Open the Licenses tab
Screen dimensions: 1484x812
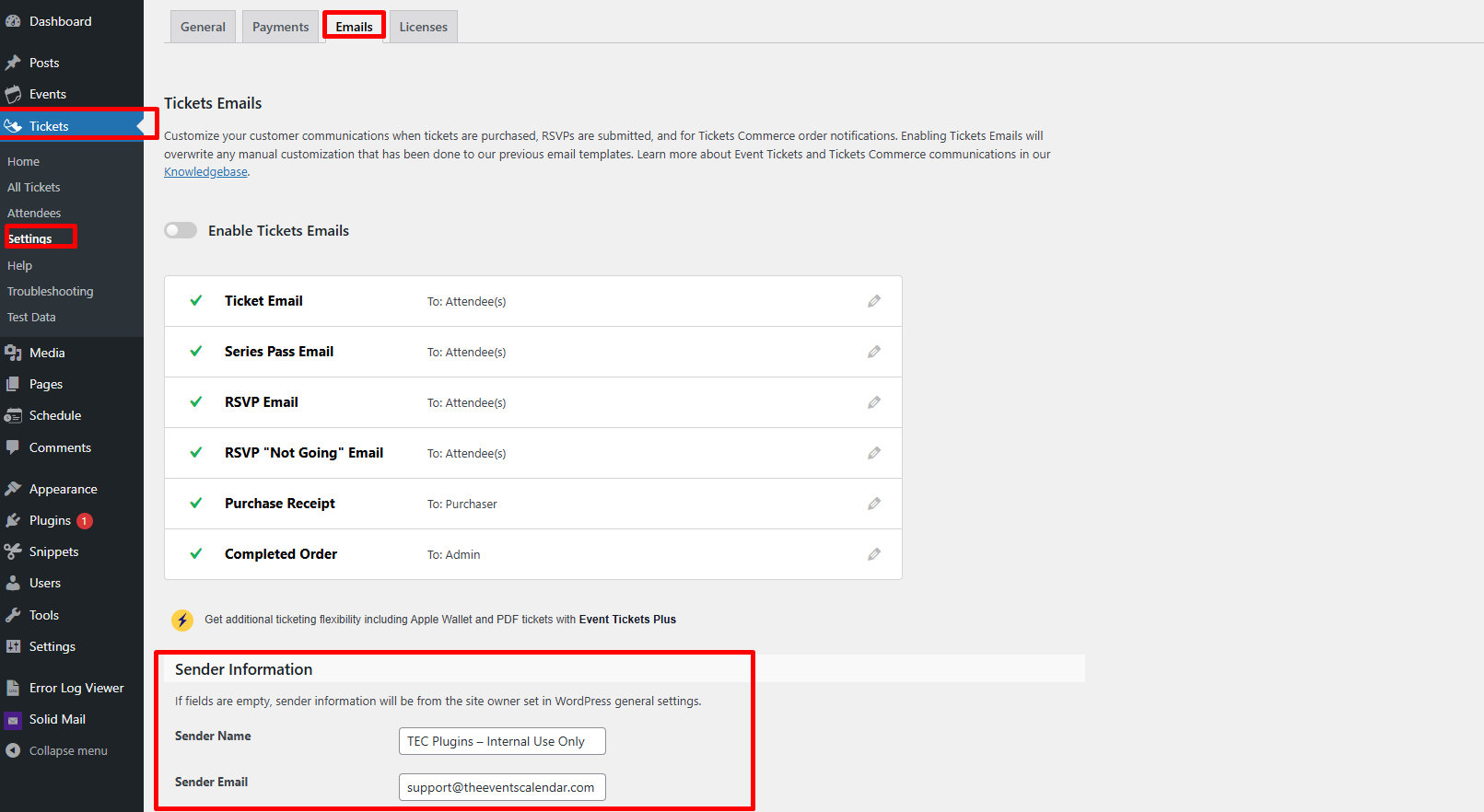coord(423,27)
